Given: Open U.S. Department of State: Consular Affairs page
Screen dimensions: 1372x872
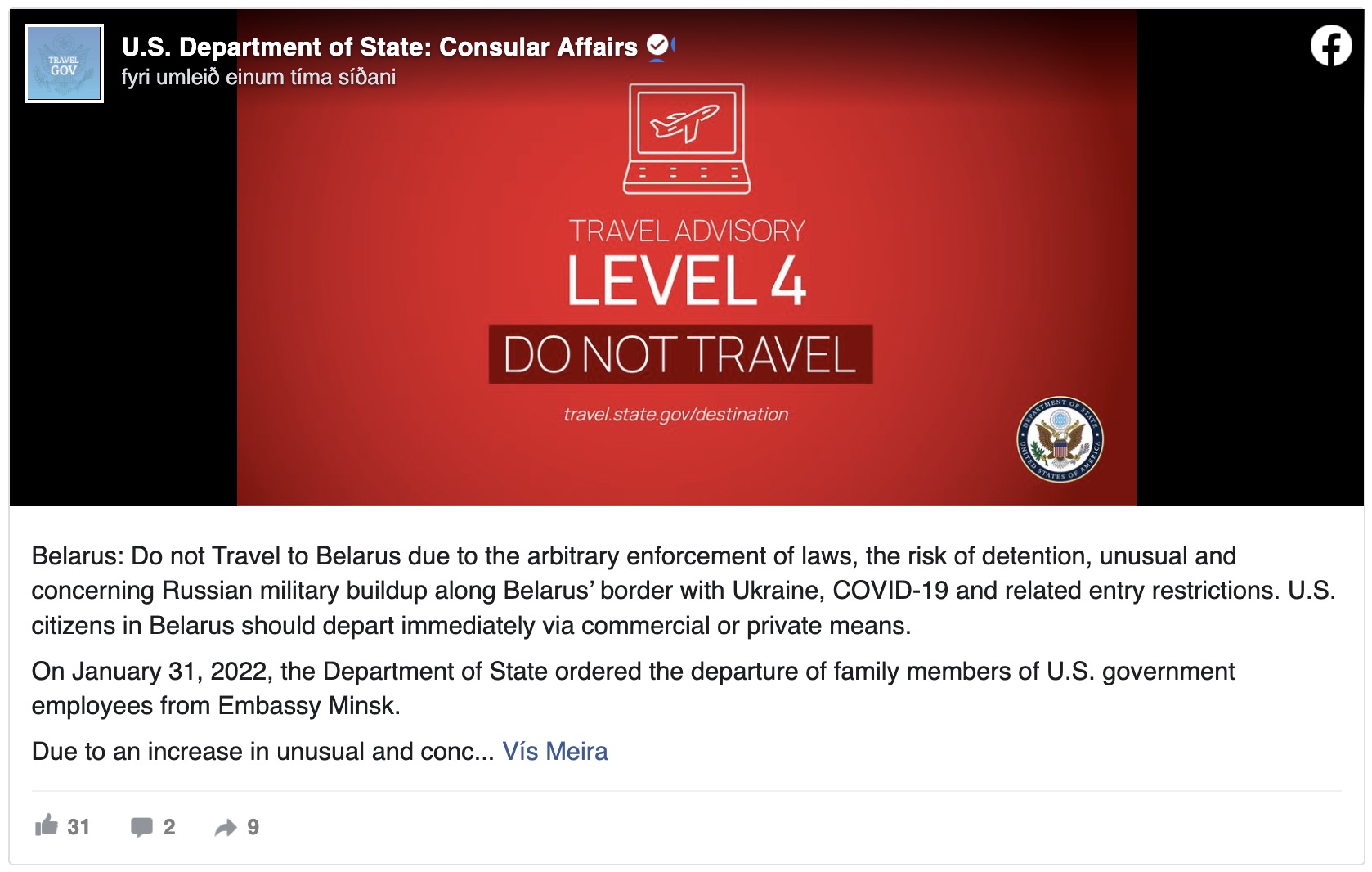Looking at the screenshot, I should click(379, 47).
